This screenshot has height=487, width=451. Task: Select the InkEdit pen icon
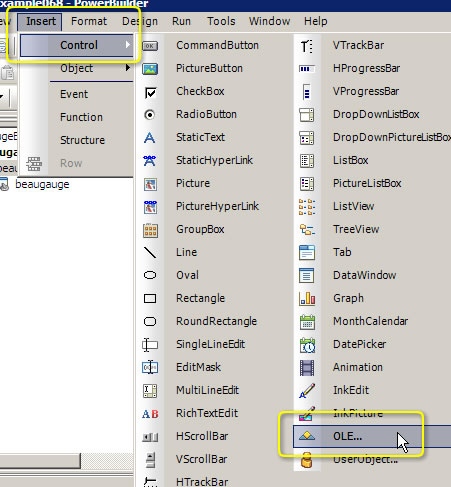307,391
